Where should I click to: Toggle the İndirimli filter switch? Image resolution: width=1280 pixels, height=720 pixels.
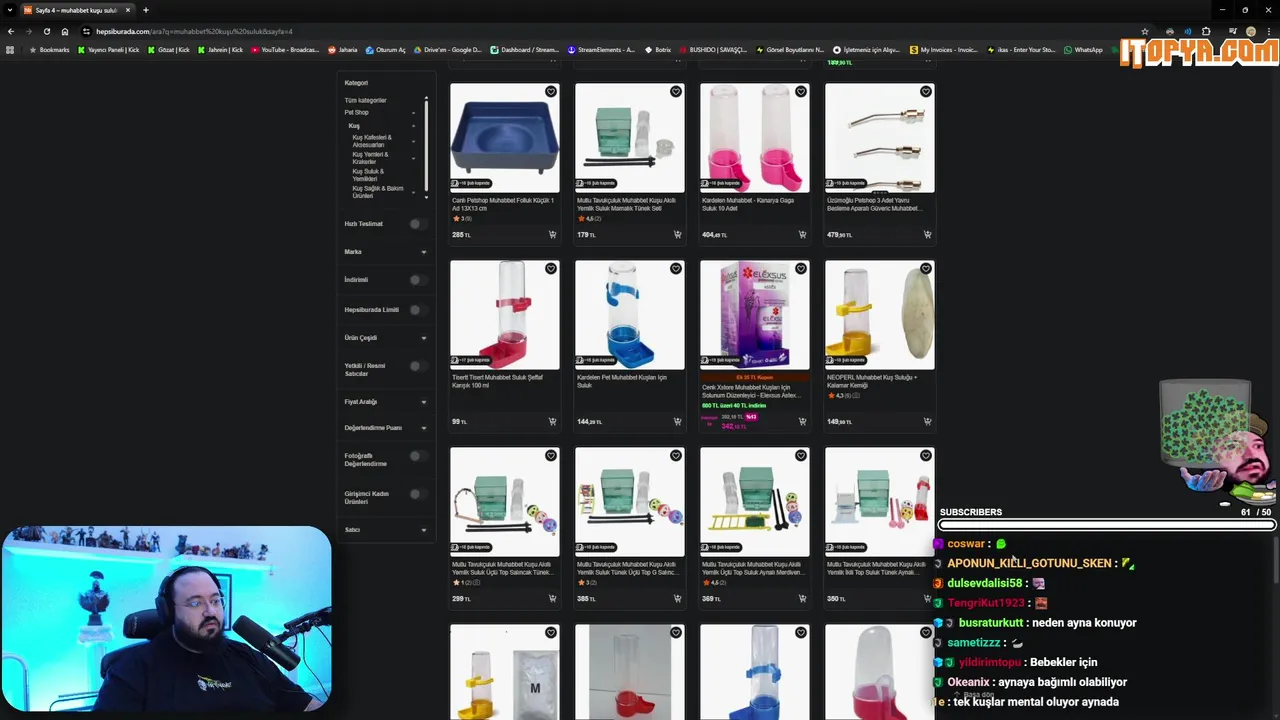click(x=418, y=280)
